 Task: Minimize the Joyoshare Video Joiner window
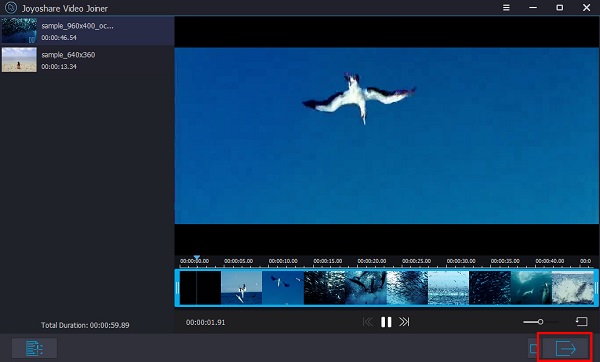click(x=533, y=8)
